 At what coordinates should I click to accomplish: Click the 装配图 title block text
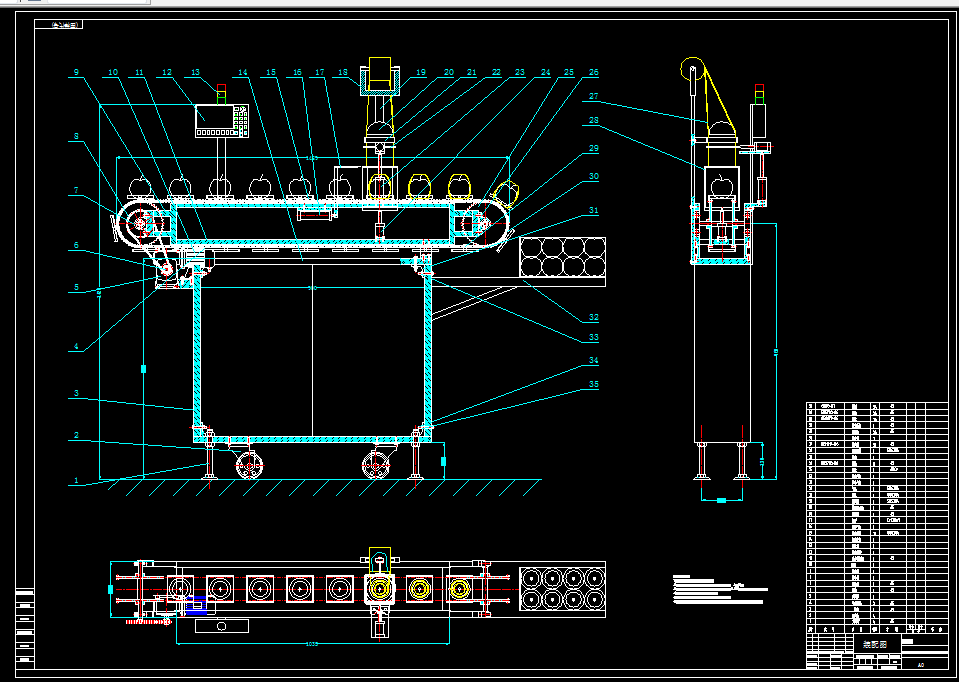876,644
